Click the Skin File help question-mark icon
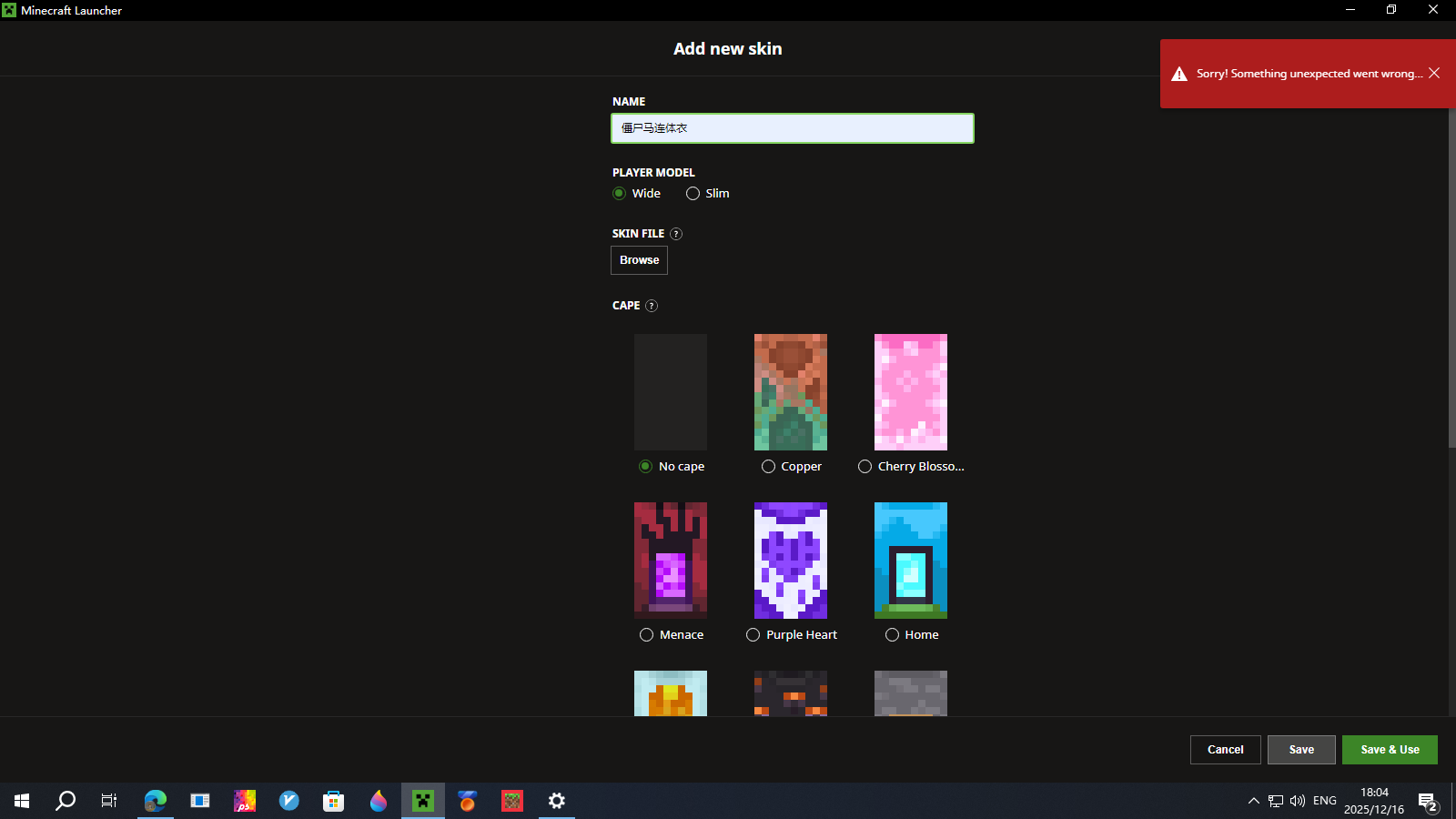Image resolution: width=1456 pixels, height=819 pixels. 676,234
